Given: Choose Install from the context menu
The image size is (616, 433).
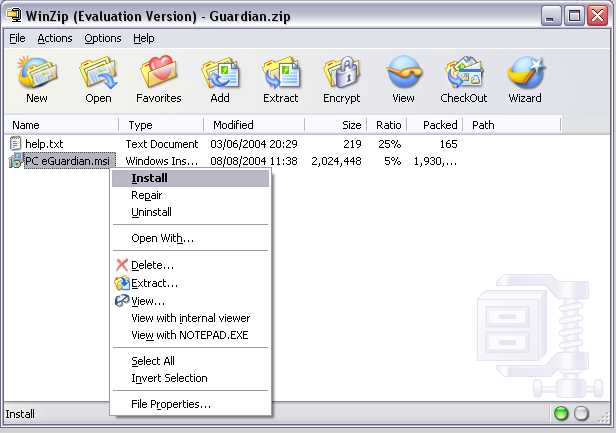Looking at the screenshot, I should 149,178.
